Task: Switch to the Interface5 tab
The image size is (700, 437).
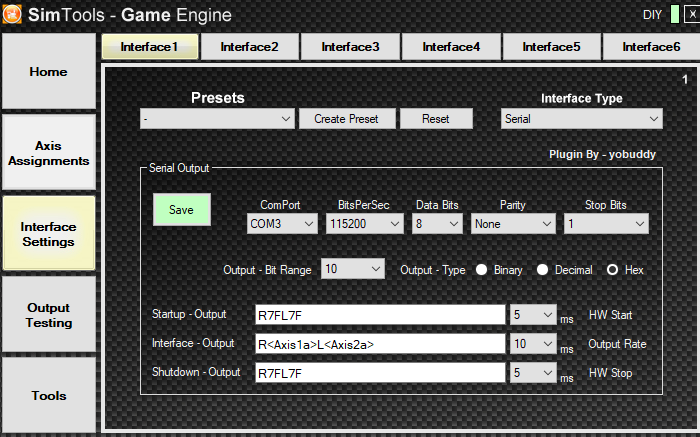Action: tap(551, 47)
